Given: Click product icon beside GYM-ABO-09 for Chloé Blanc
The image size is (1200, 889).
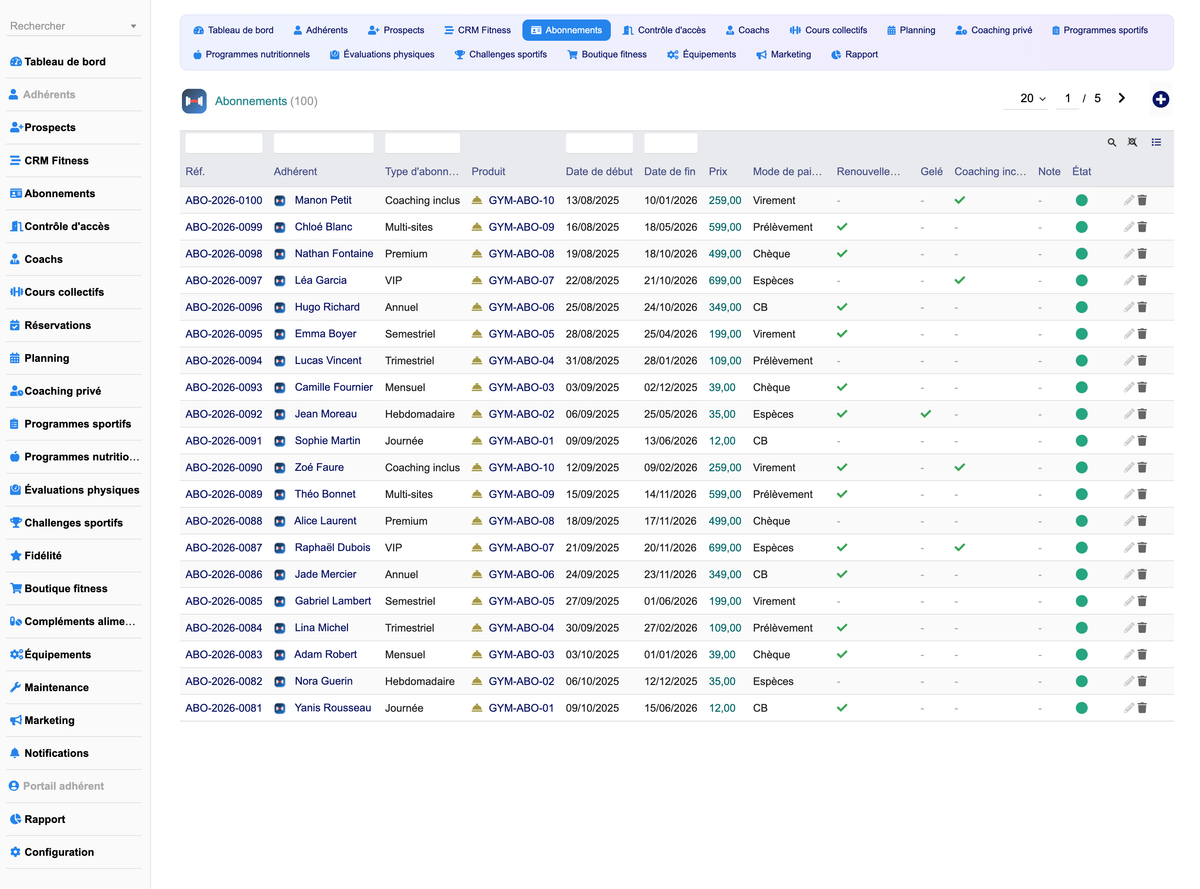Looking at the screenshot, I should pos(477,227).
